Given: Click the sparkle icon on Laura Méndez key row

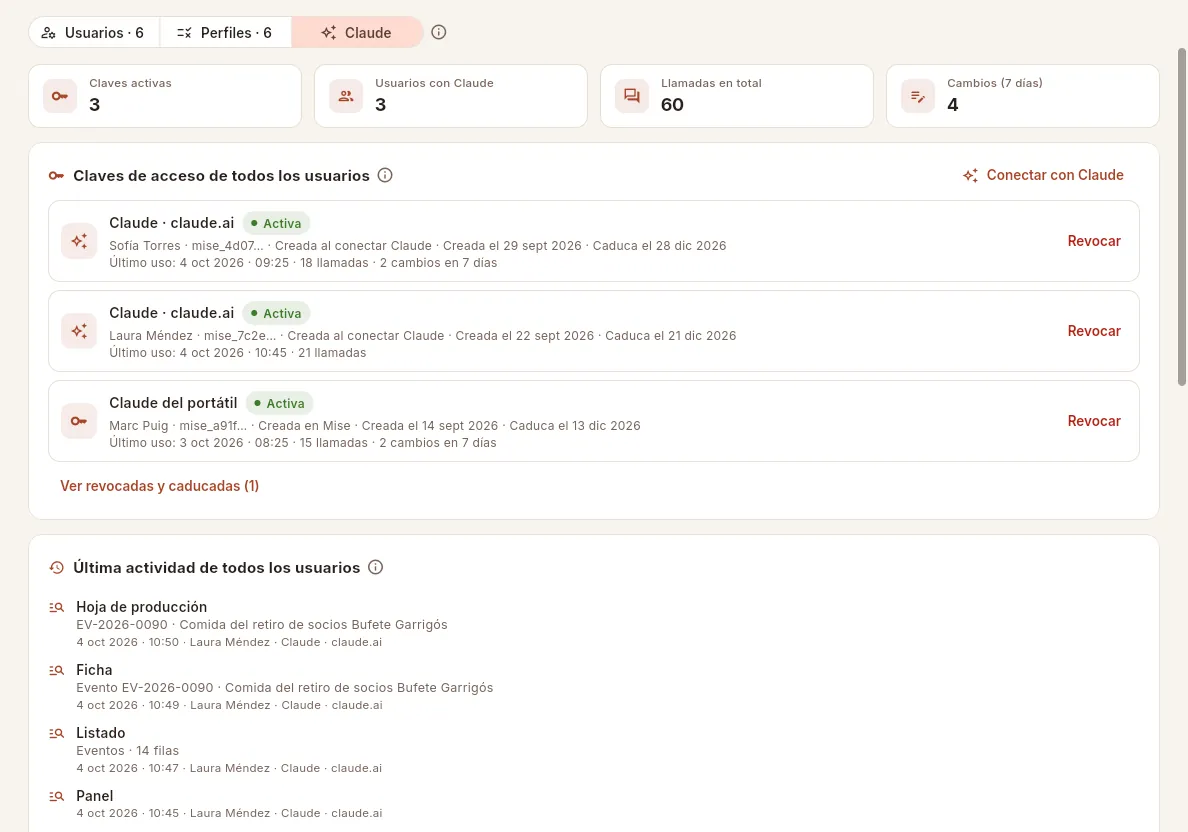Looking at the screenshot, I should [x=79, y=331].
